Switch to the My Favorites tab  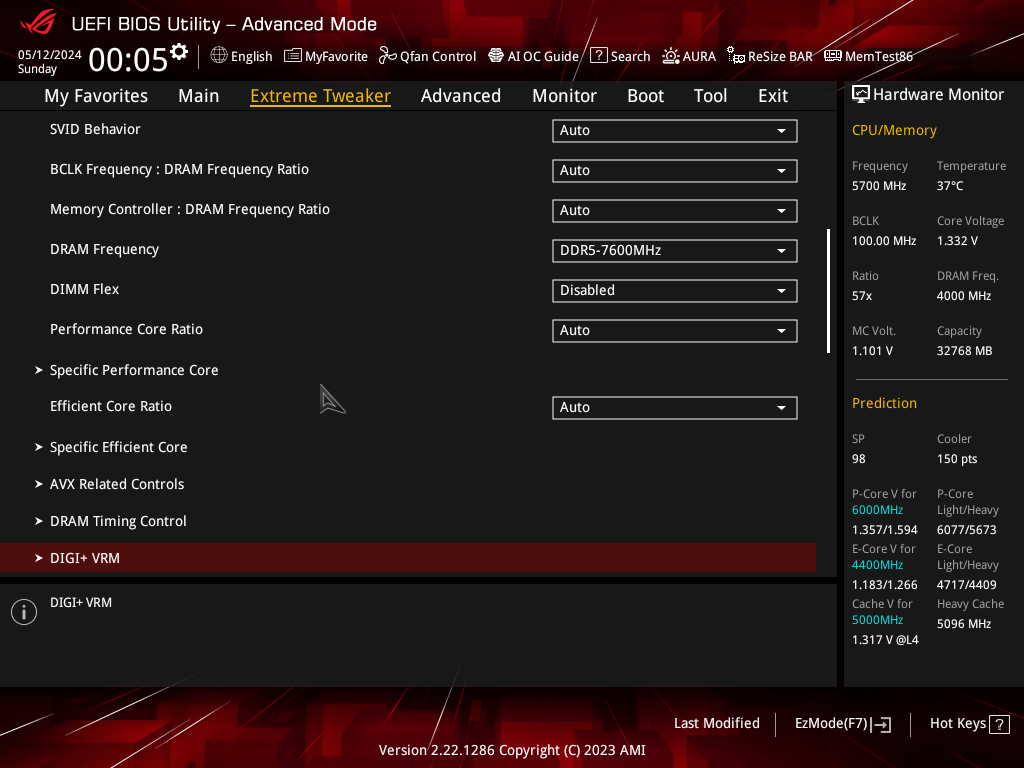(96, 96)
